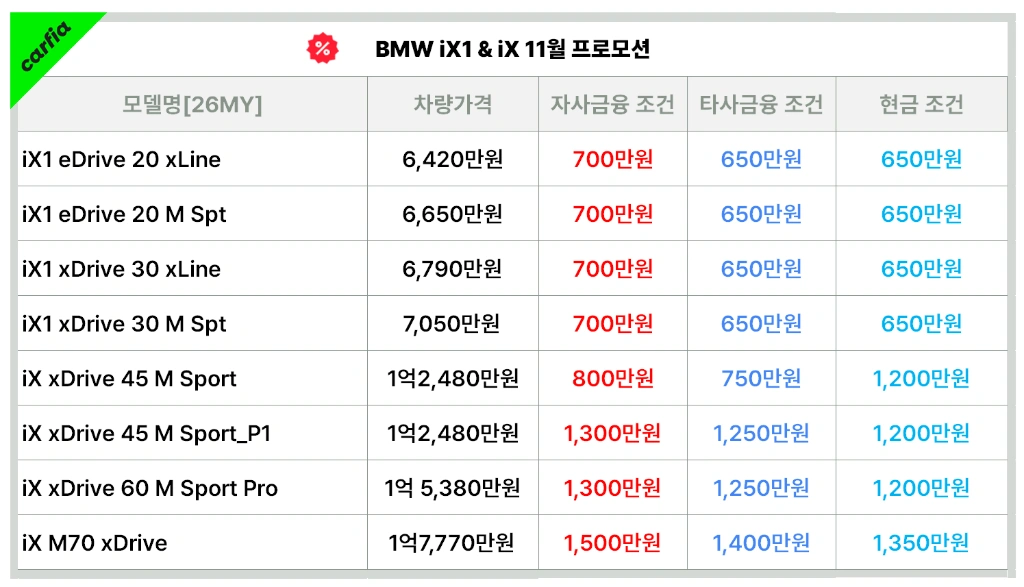The height and width of the screenshot is (587, 1024).
Task: Click the 모델명[26MY] column header
Action: pos(192,104)
